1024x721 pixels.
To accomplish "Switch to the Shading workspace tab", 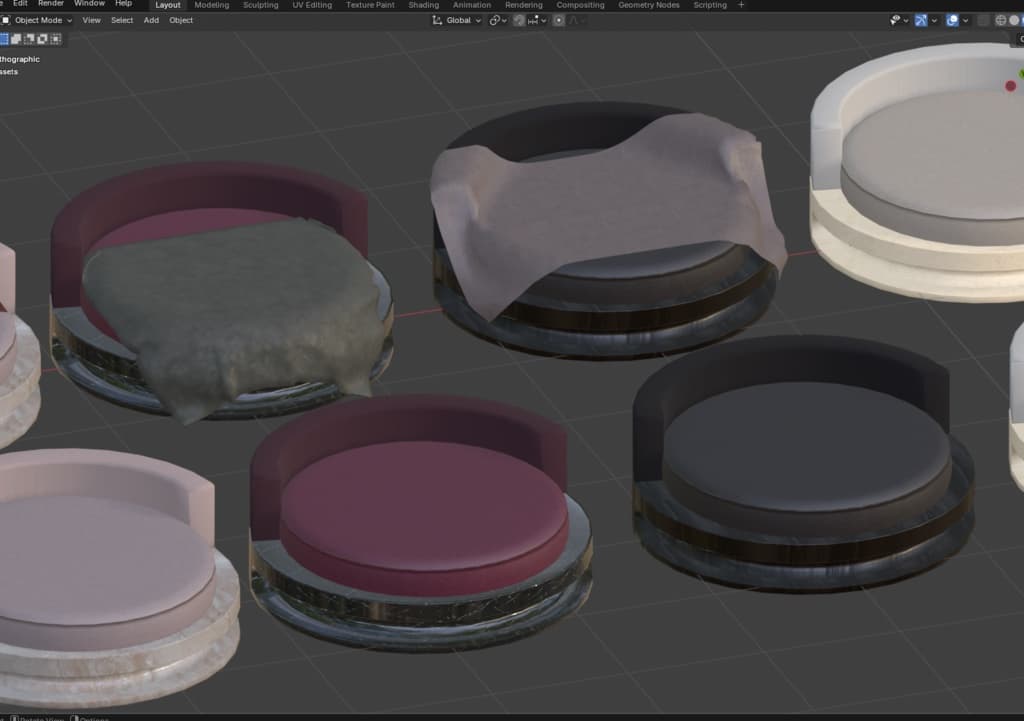I will coord(423,5).
